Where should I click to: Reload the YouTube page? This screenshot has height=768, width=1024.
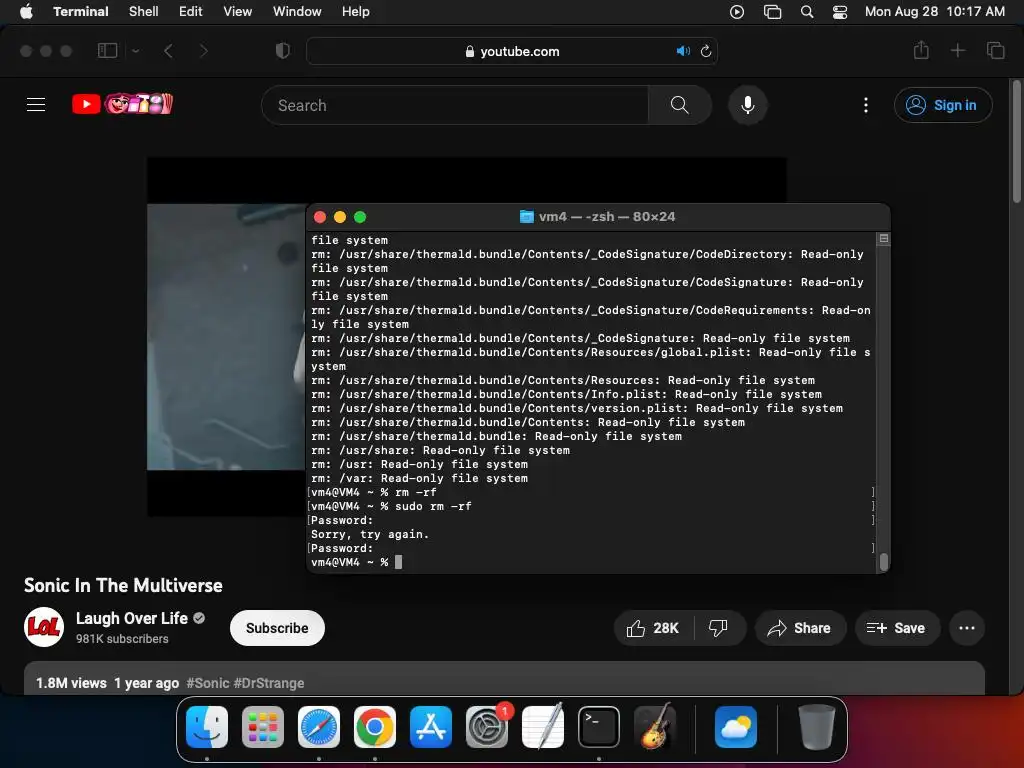click(706, 51)
